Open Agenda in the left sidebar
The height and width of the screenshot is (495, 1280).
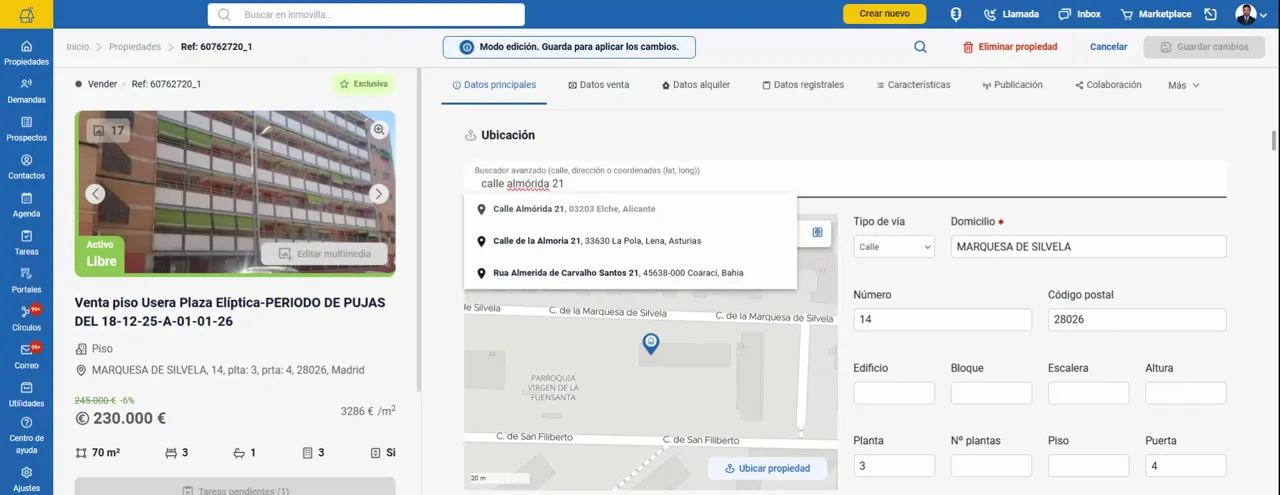pos(26,205)
